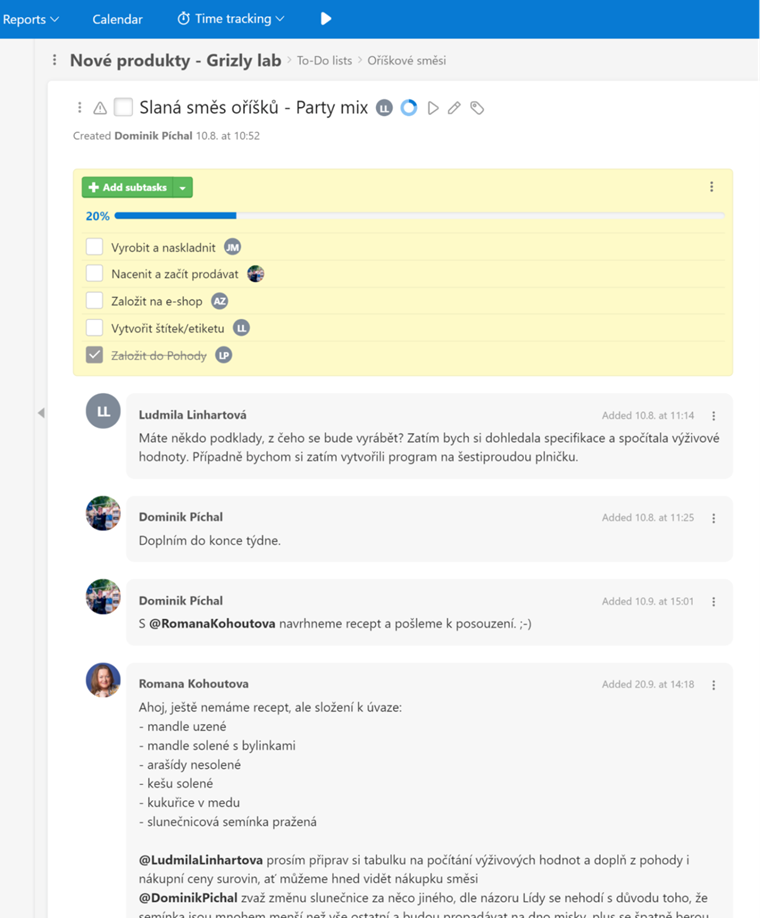Click the blue progress circle icon
Viewport: 760px width, 918px height.
click(x=409, y=108)
